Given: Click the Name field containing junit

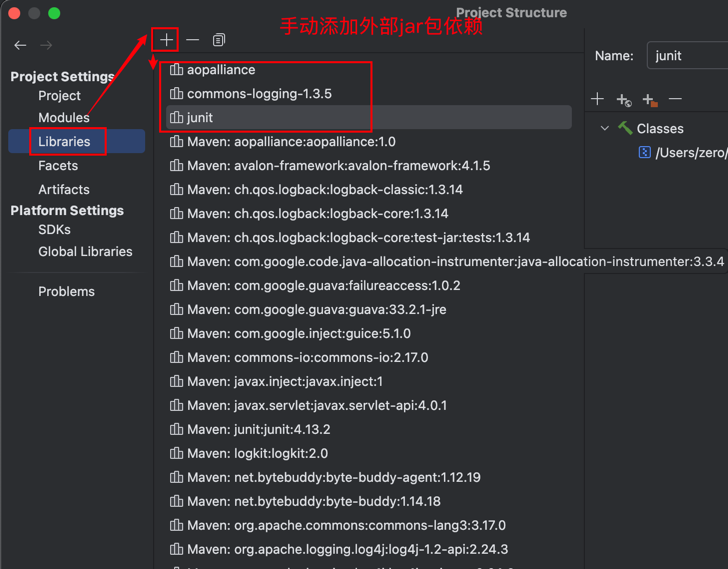Looking at the screenshot, I should coord(690,56).
